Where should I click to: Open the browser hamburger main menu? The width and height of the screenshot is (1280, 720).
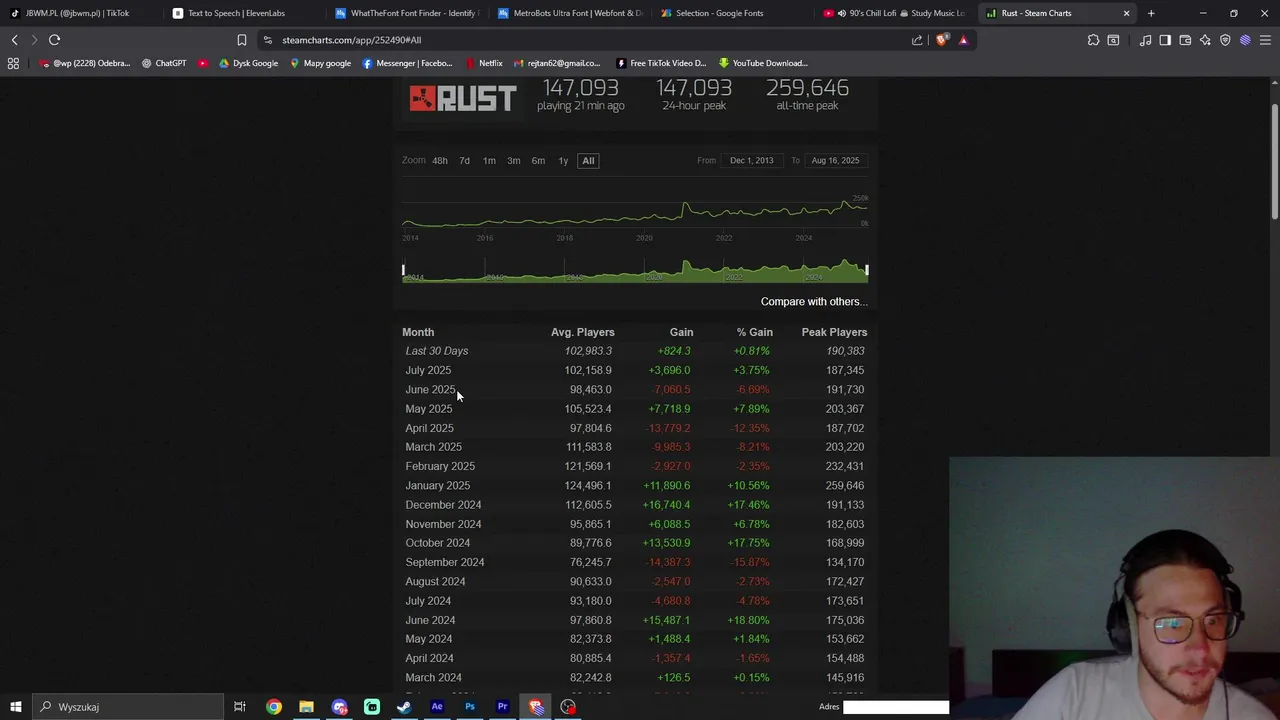click(x=1265, y=40)
